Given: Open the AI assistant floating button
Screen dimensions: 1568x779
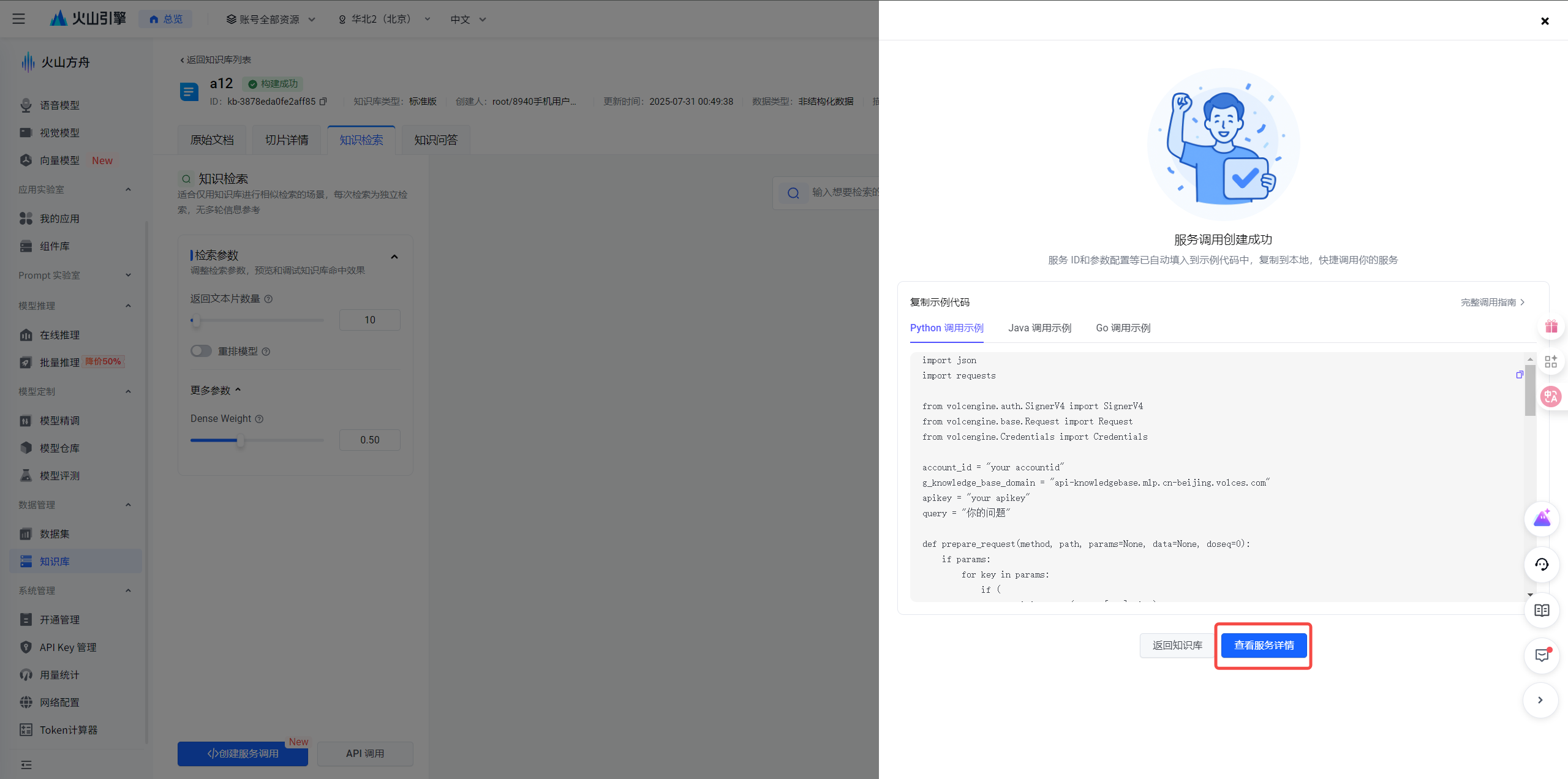Looking at the screenshot, I should tap(1542, 519).
